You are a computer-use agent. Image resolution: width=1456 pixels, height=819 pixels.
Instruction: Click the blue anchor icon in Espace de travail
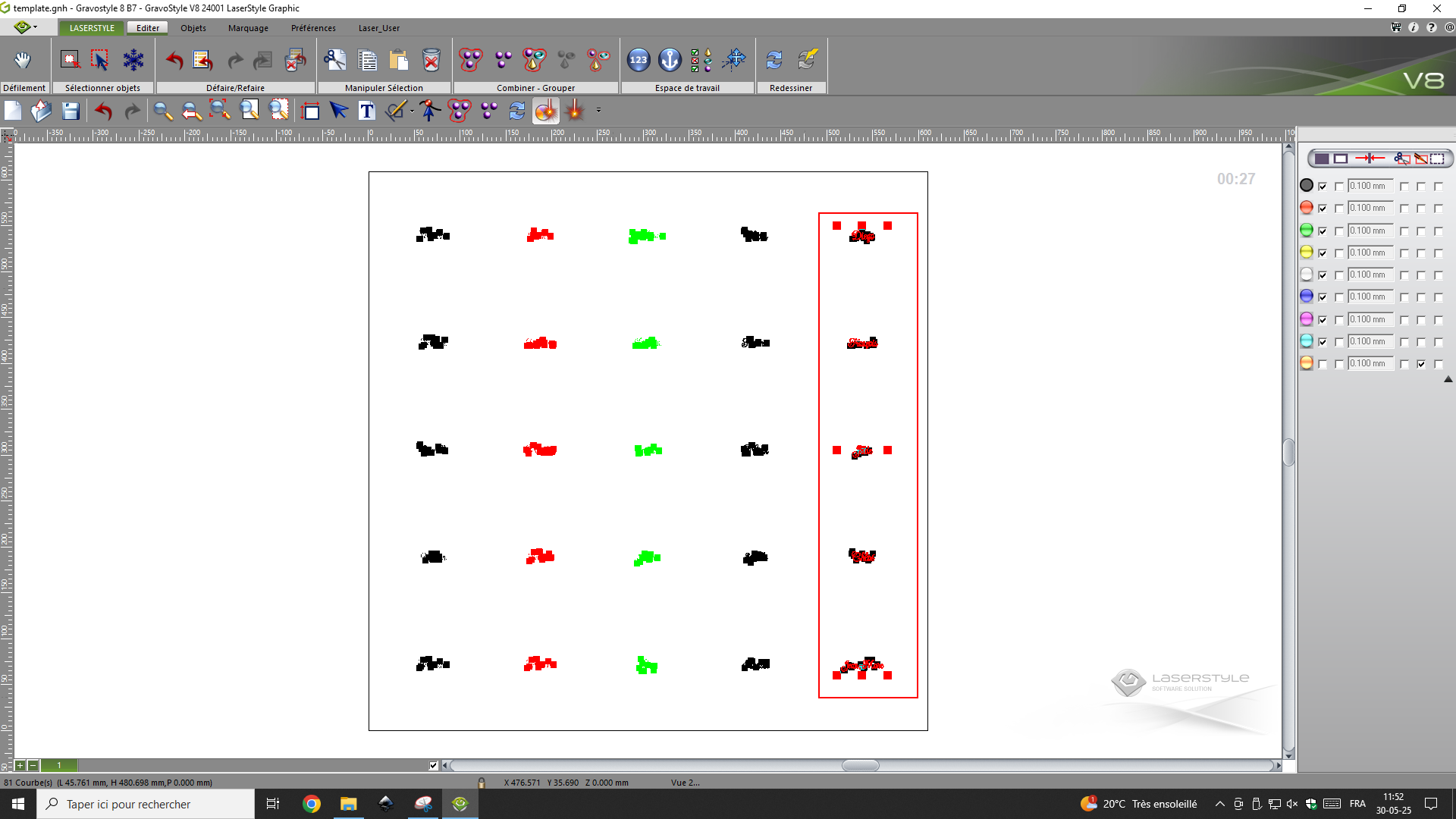670,60
